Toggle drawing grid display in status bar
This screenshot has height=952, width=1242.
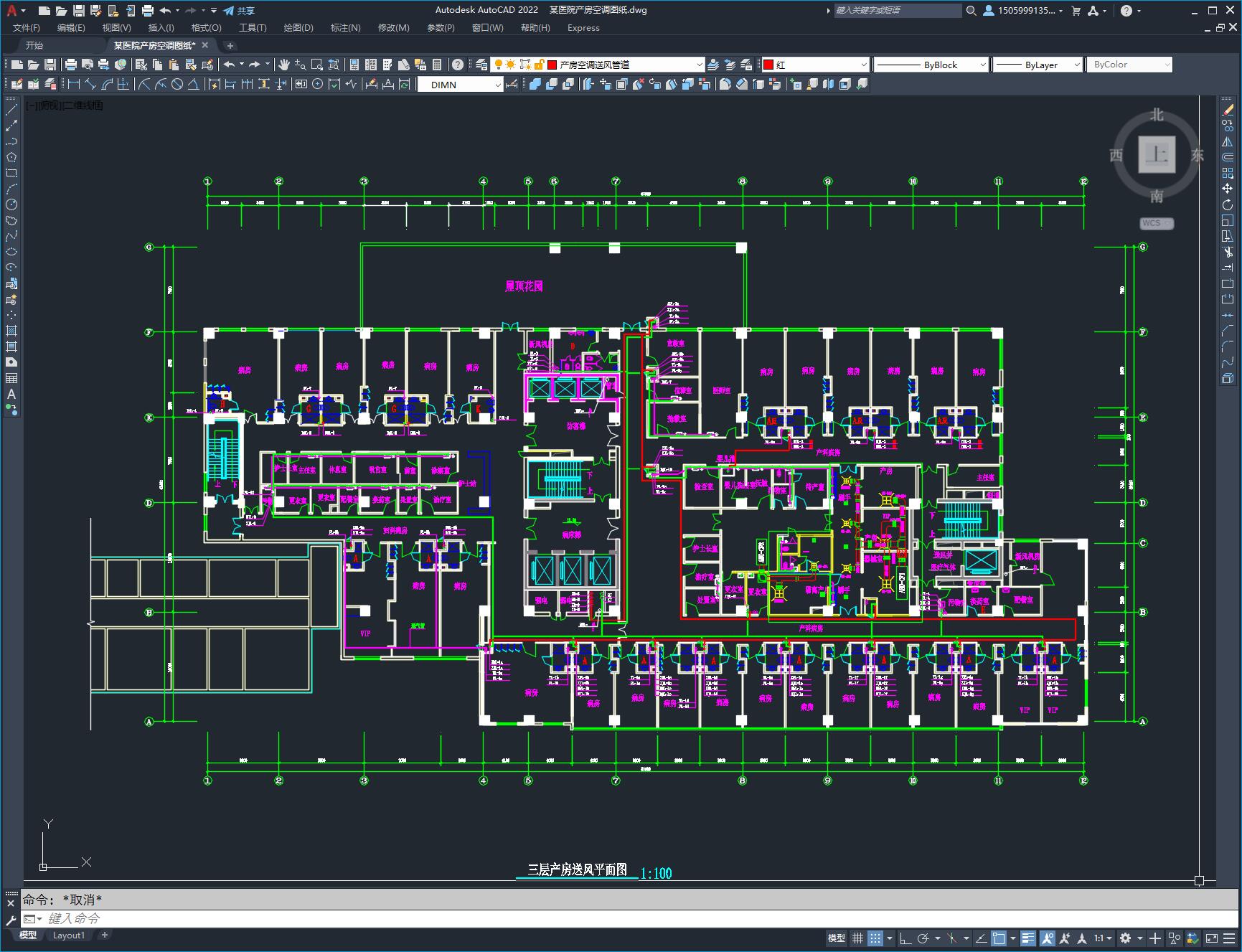[x=857, y=938]
